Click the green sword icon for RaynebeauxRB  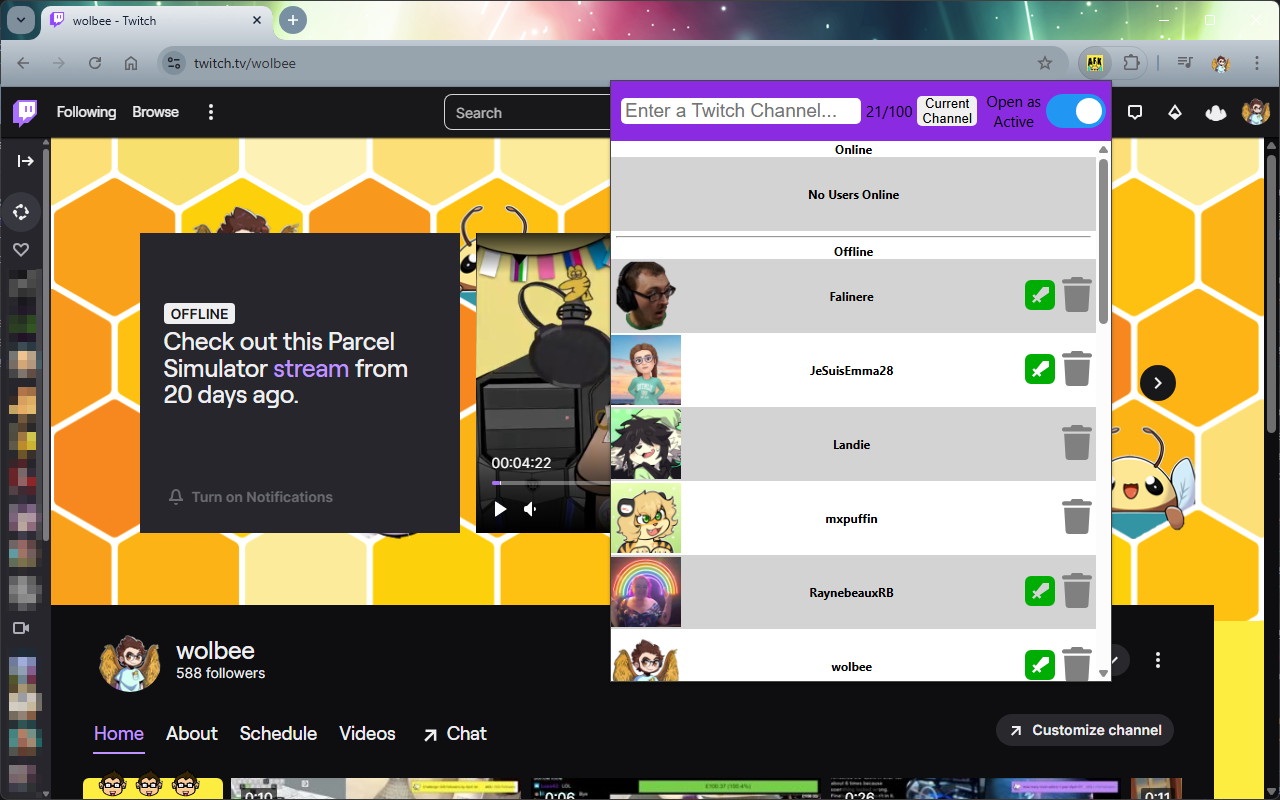pyautogui.click(x=1040, y=591)
